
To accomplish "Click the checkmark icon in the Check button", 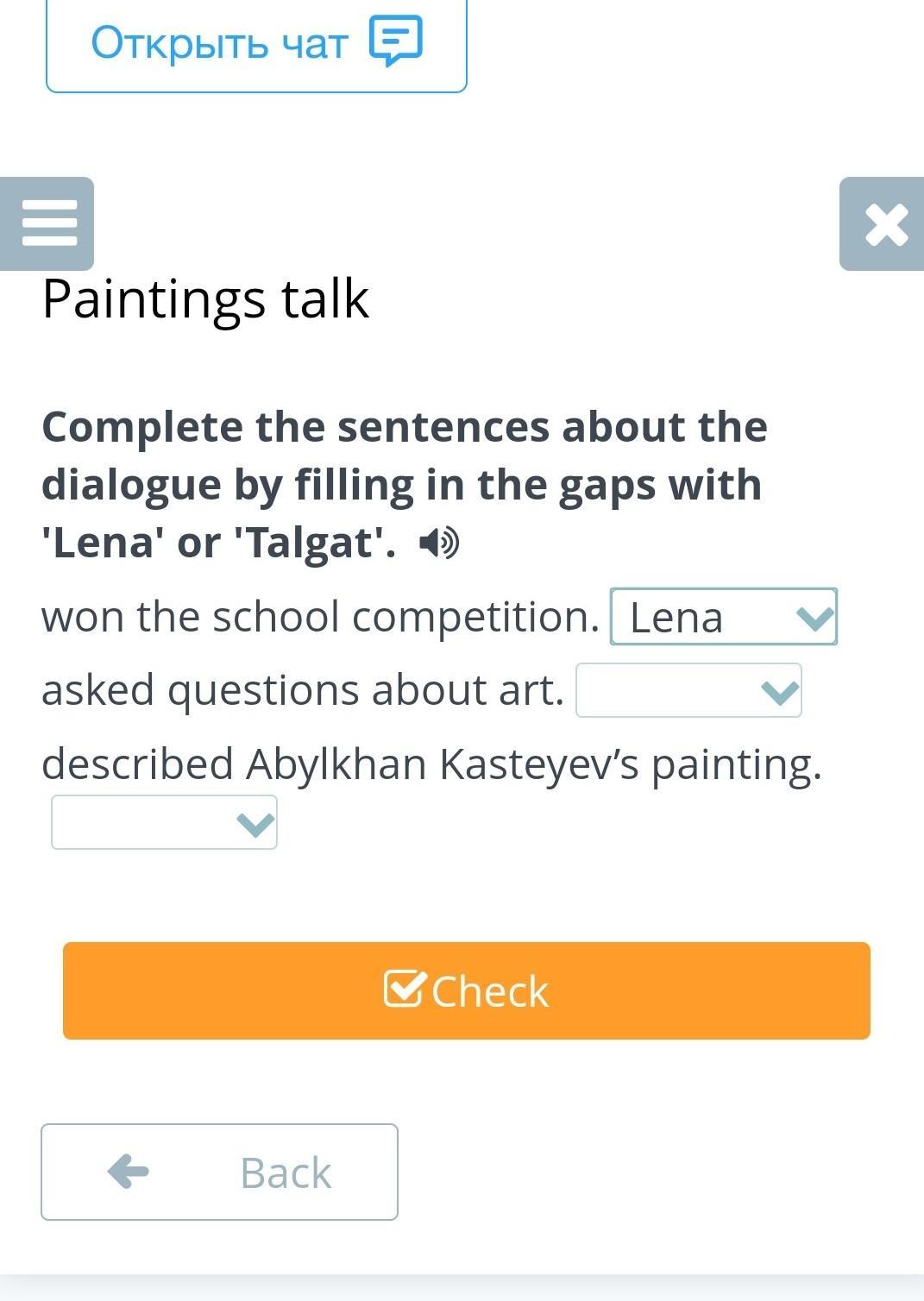I will point(405,990).
